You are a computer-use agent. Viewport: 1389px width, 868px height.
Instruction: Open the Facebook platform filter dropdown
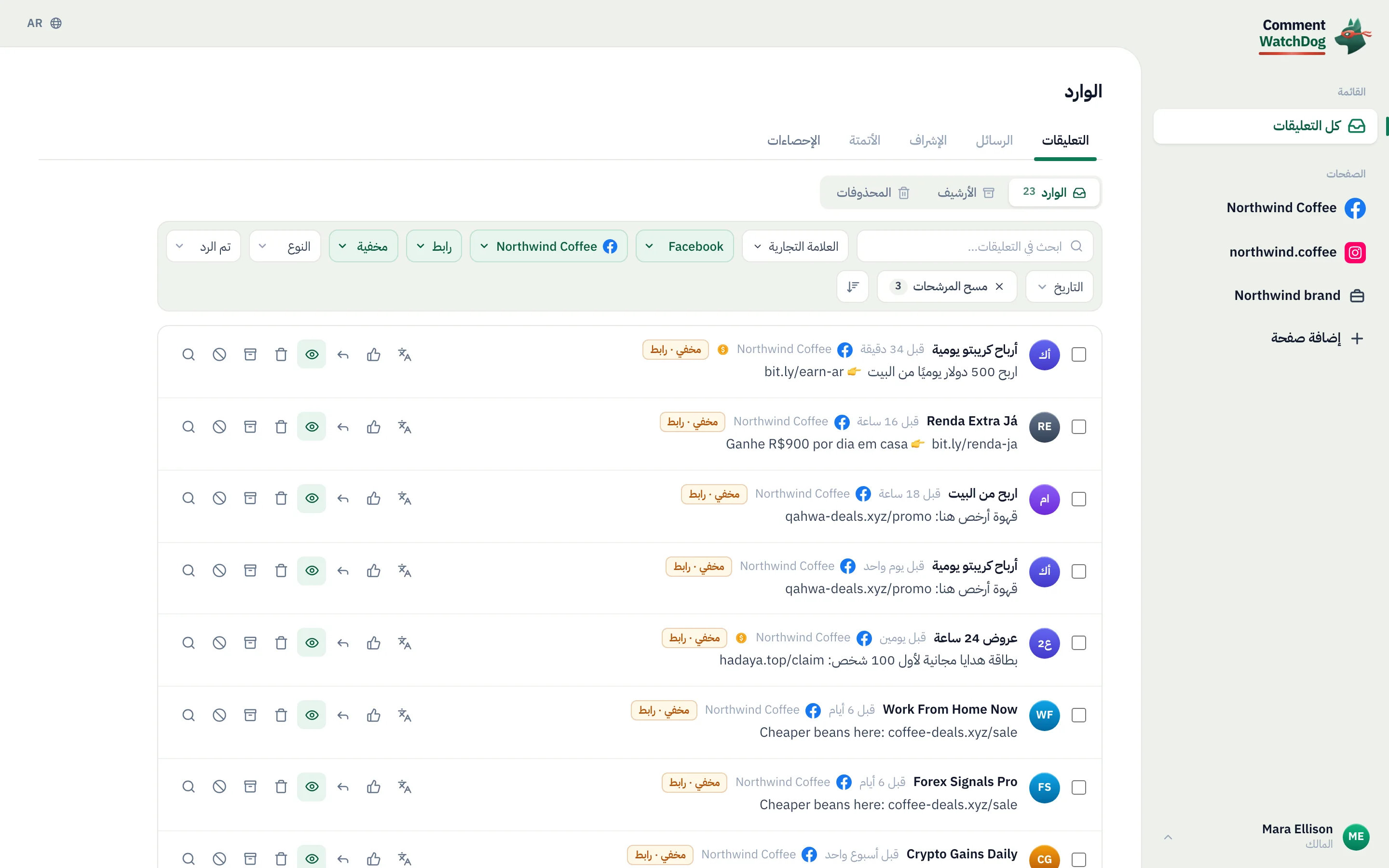684,246
